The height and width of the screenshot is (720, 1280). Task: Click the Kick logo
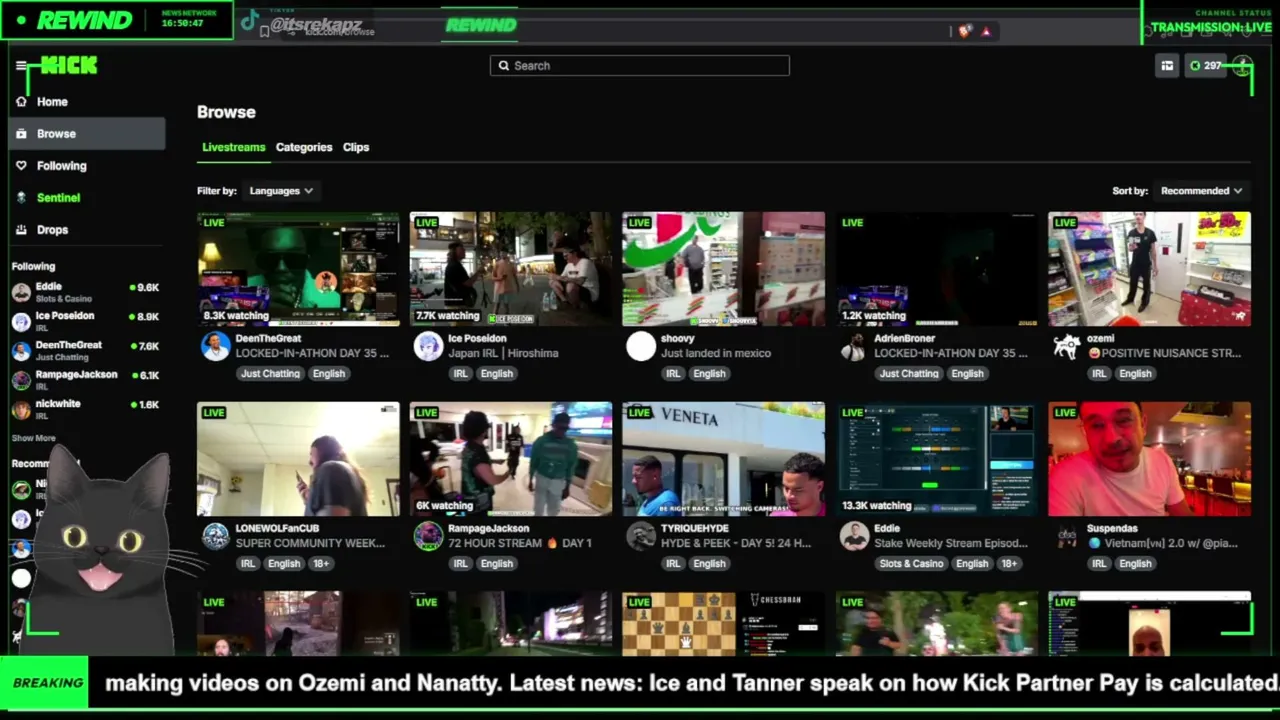pos(68,66)
